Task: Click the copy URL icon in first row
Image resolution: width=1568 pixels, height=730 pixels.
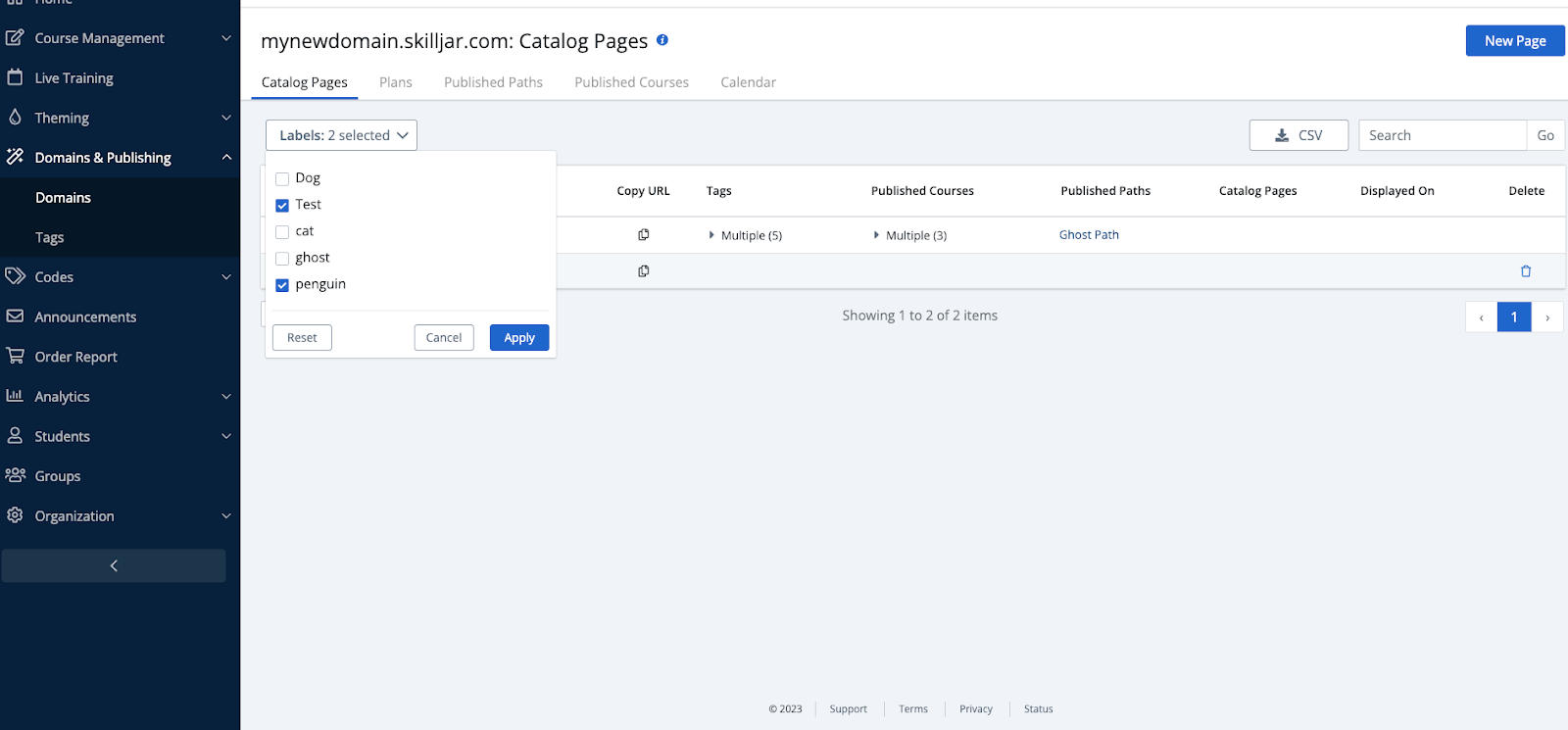Action: pyautogui.click(x=644, y=235)
